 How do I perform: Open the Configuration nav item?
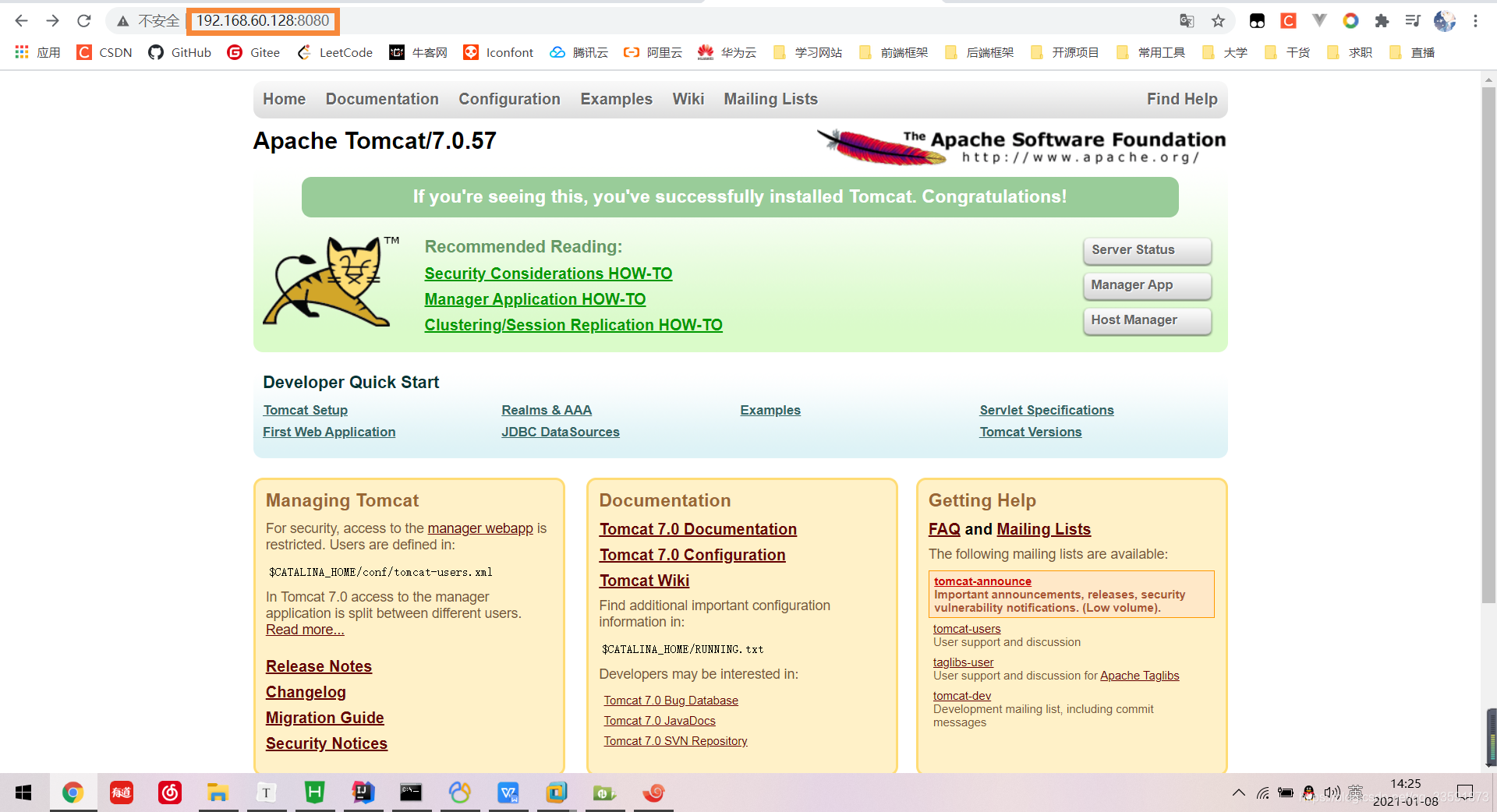(509, 99)
